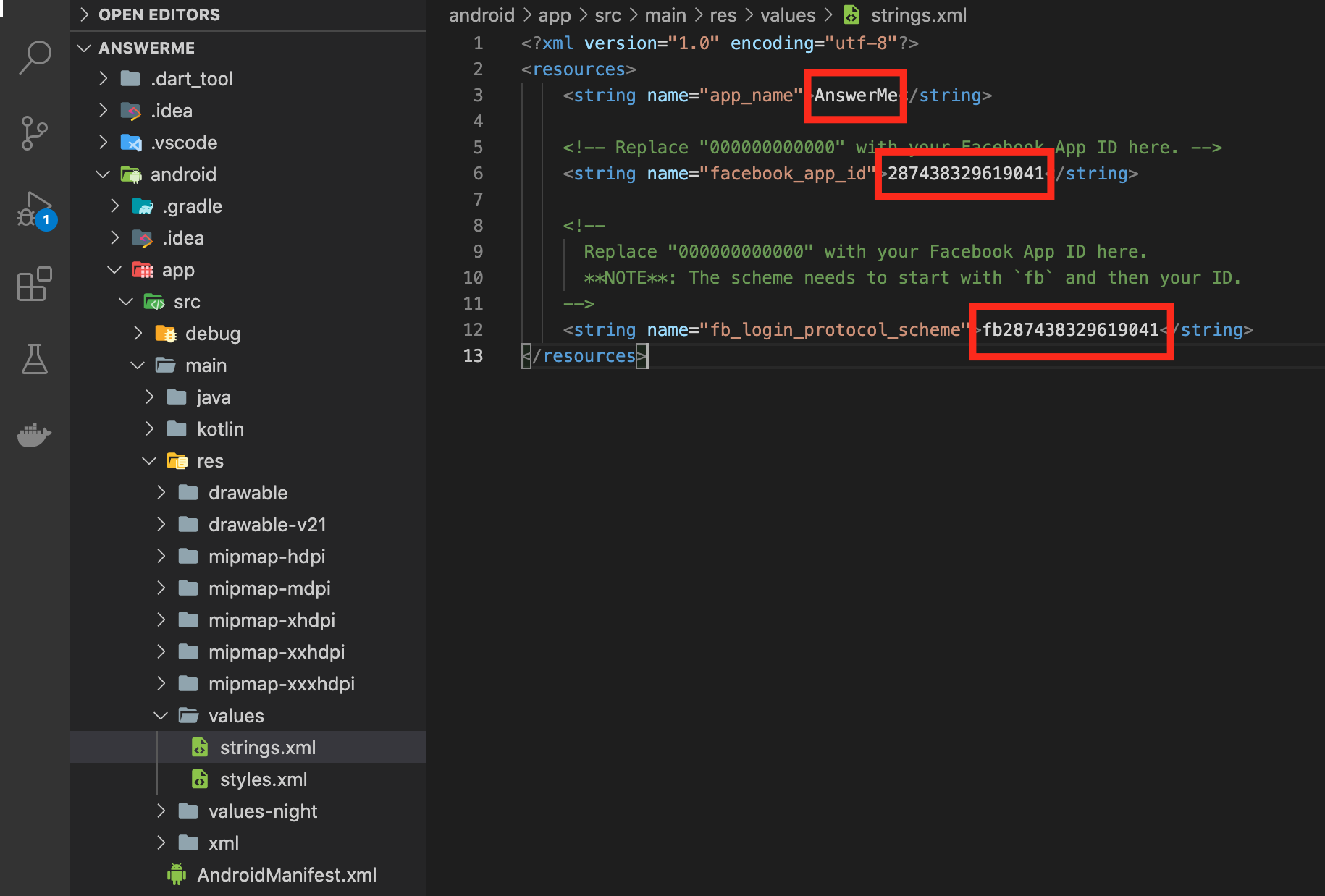Expand the values-night folder
This screenshot has height=896, width=1325.
tap(161, 811)
